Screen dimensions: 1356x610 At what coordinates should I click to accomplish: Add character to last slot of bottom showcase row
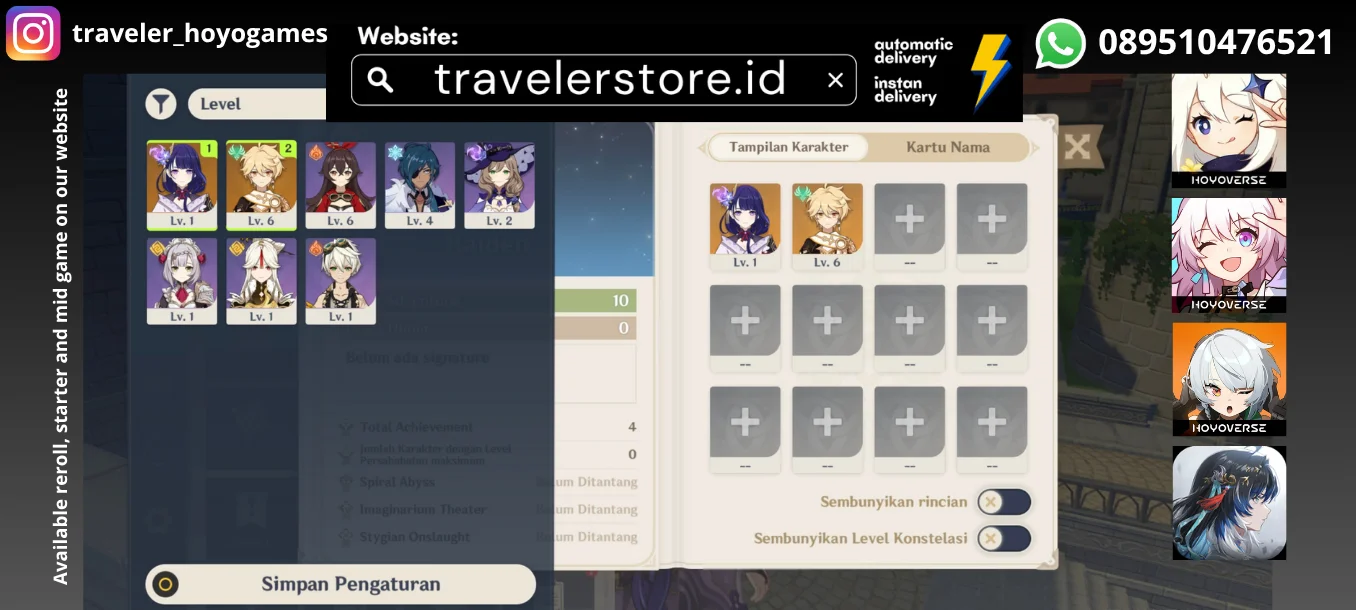pos(991,430)
